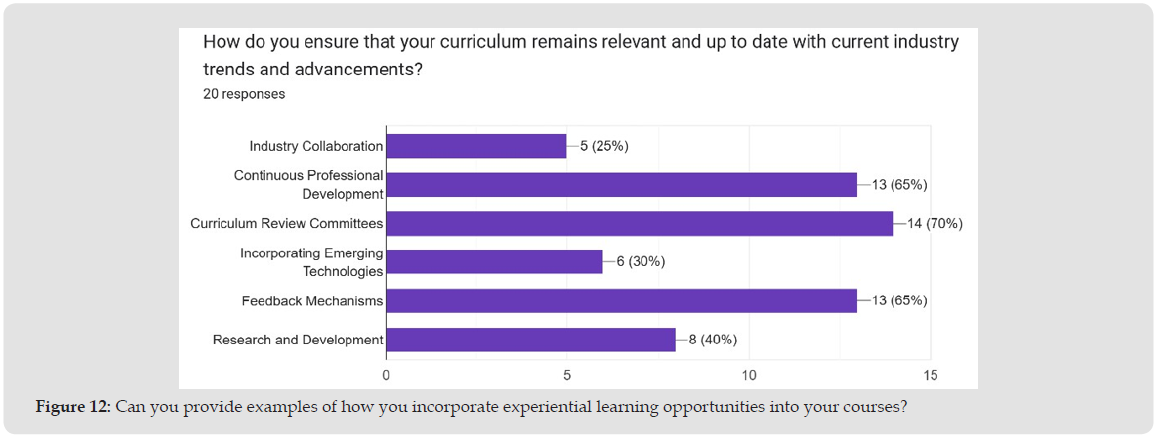1159x440 pixels.
Task: Click the "Feedback Mechanisms" axis label
Action: point(312,301)
